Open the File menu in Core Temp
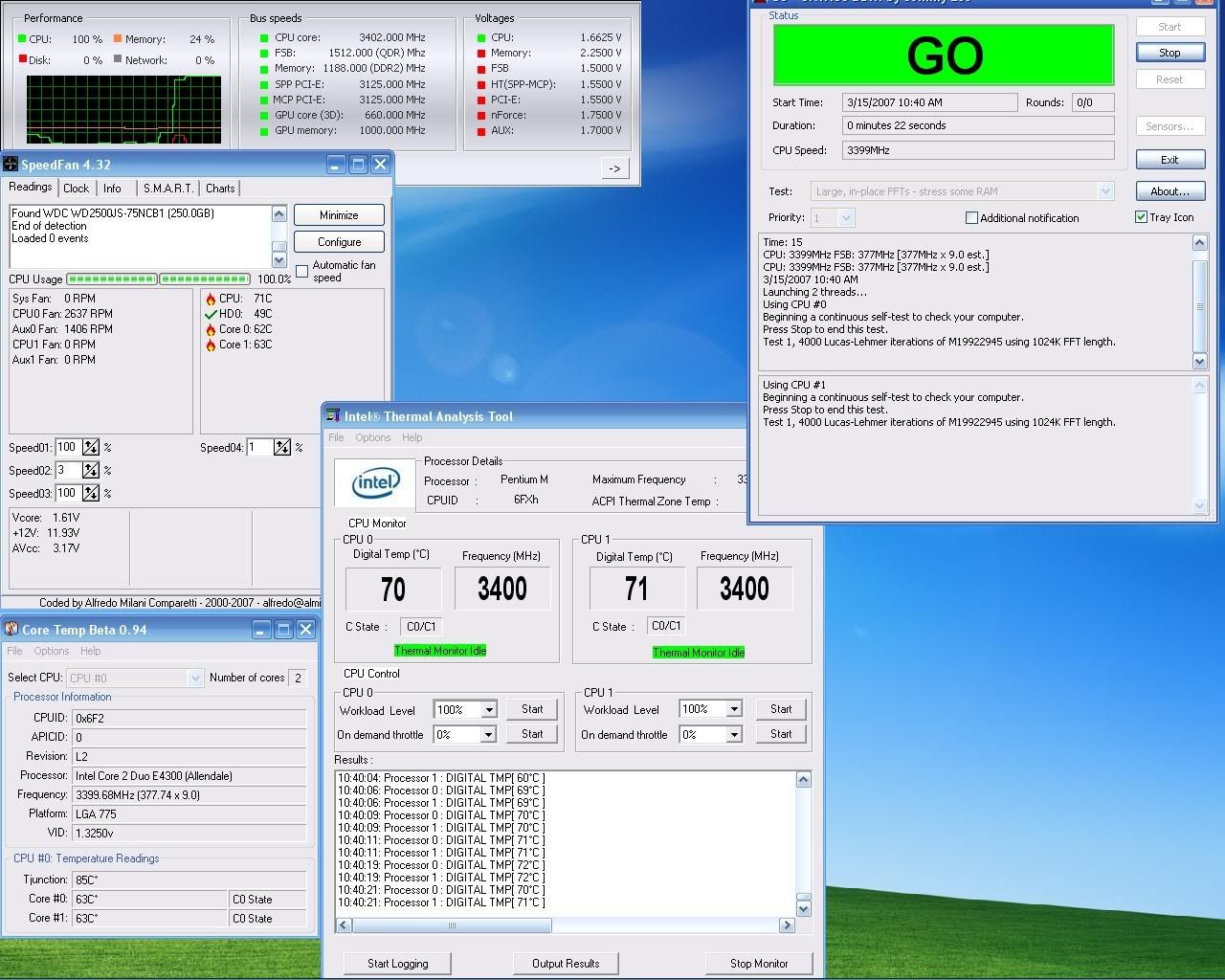 pyautogui.click(x=14, y=651)
